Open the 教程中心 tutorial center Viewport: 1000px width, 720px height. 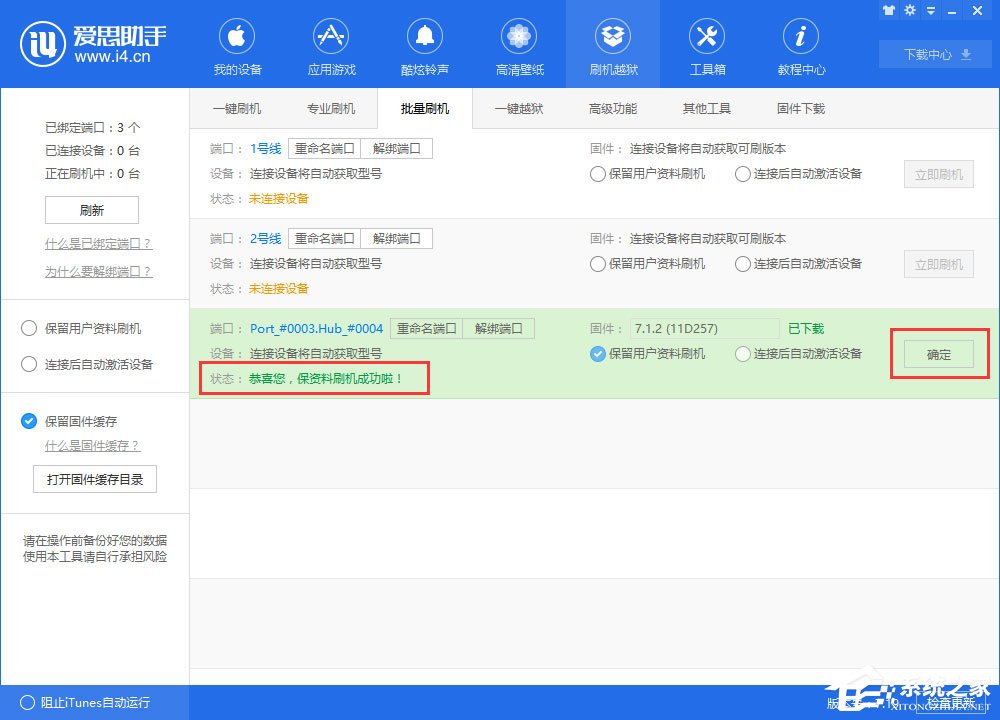[800, 44]
